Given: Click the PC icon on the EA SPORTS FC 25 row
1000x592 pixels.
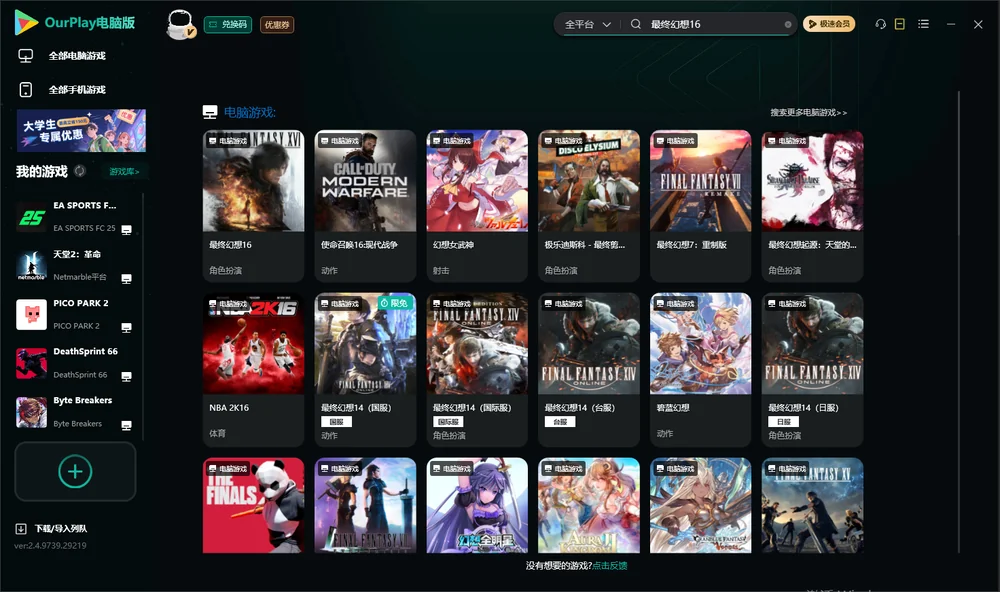Looking at the screenshot, I should click(126, 230).
